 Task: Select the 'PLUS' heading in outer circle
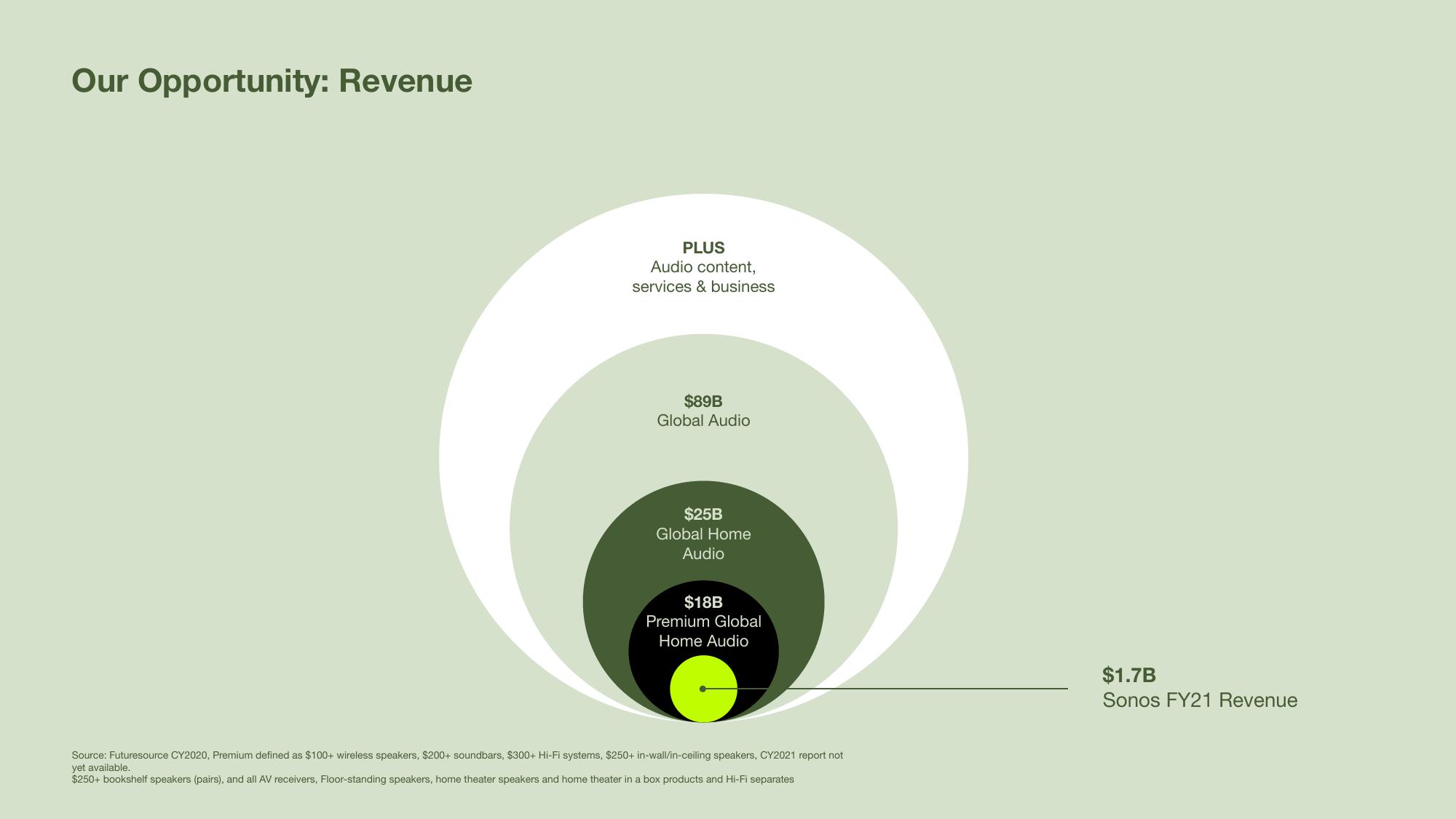[x=703, y=248]
